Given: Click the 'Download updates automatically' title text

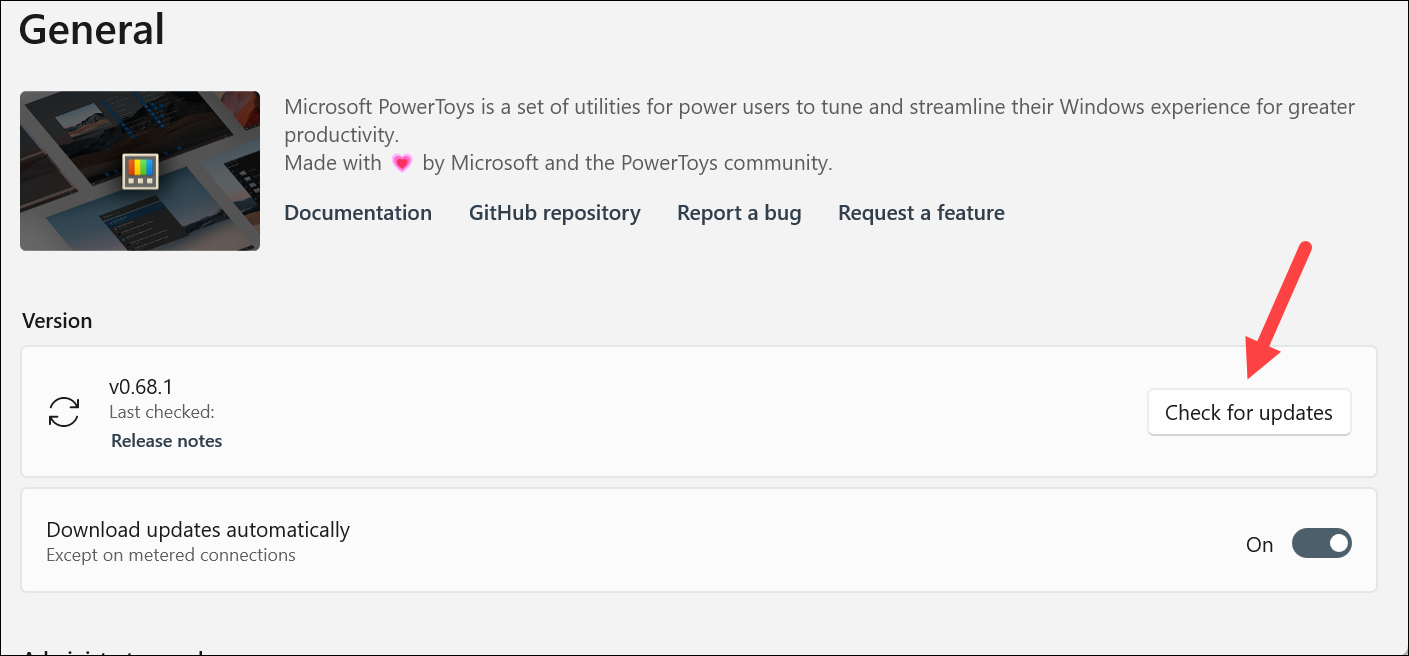Looking at the screenshot, I should (x=198, y=530).
